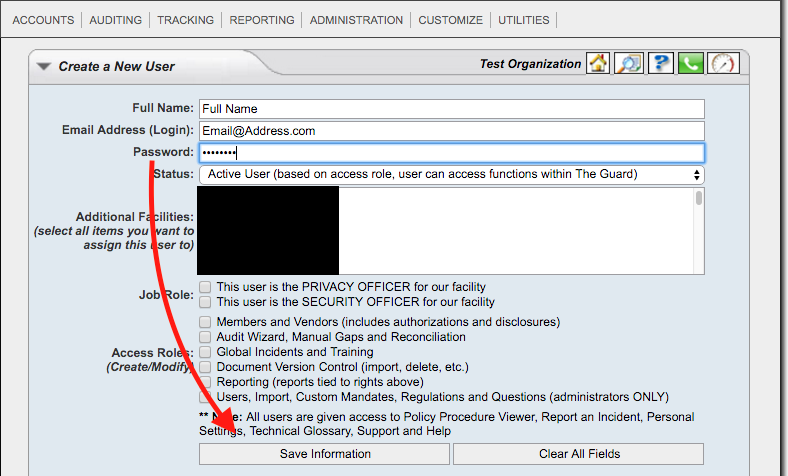
Task: Open the gauge dashboard icon
Action: [723, 64]
